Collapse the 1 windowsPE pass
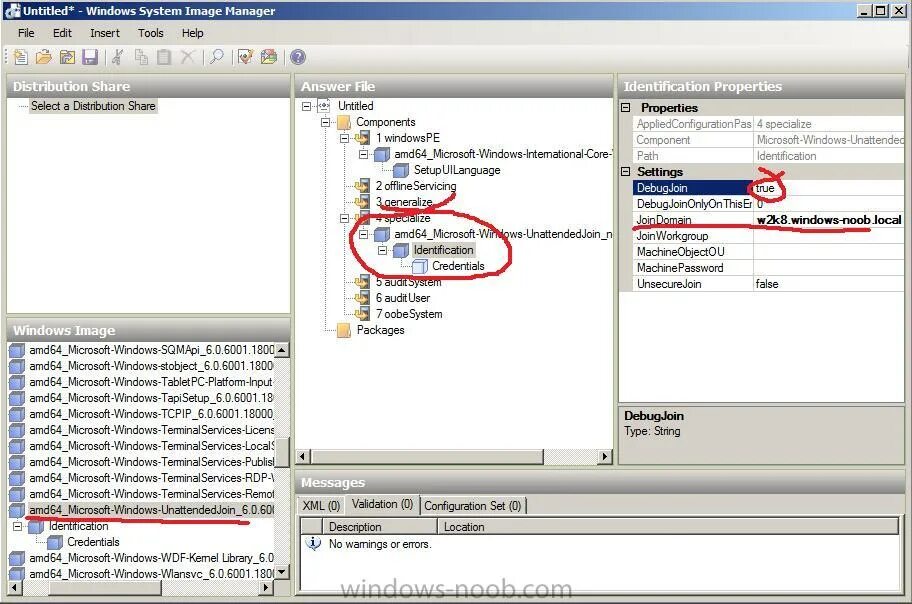The image size is (912, 604). tap(344, 138)
